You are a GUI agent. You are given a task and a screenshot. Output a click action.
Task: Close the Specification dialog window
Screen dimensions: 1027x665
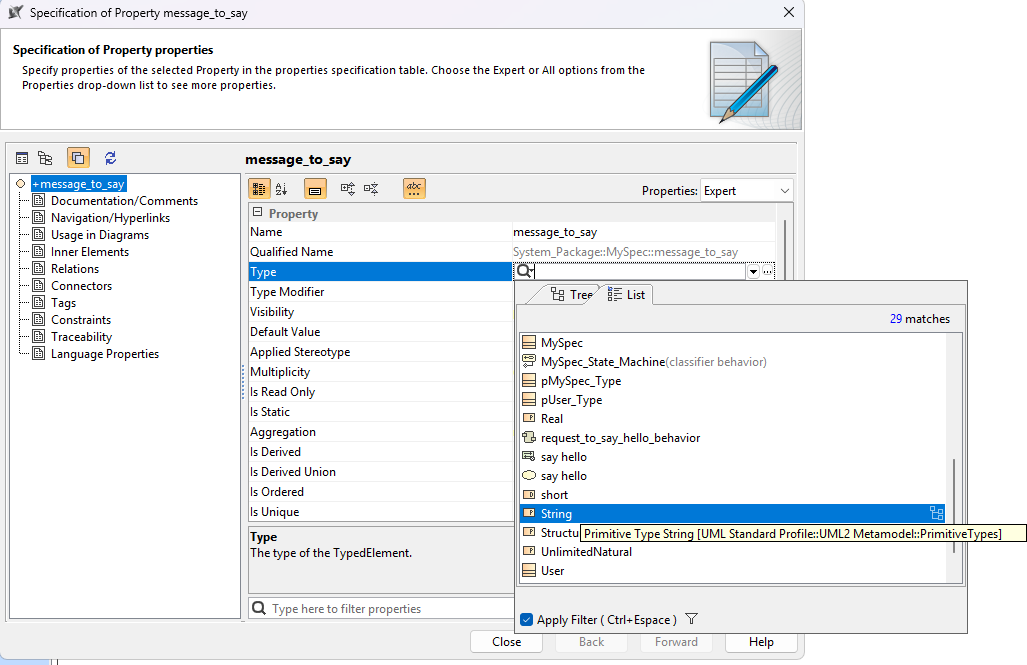coord(789,12)
